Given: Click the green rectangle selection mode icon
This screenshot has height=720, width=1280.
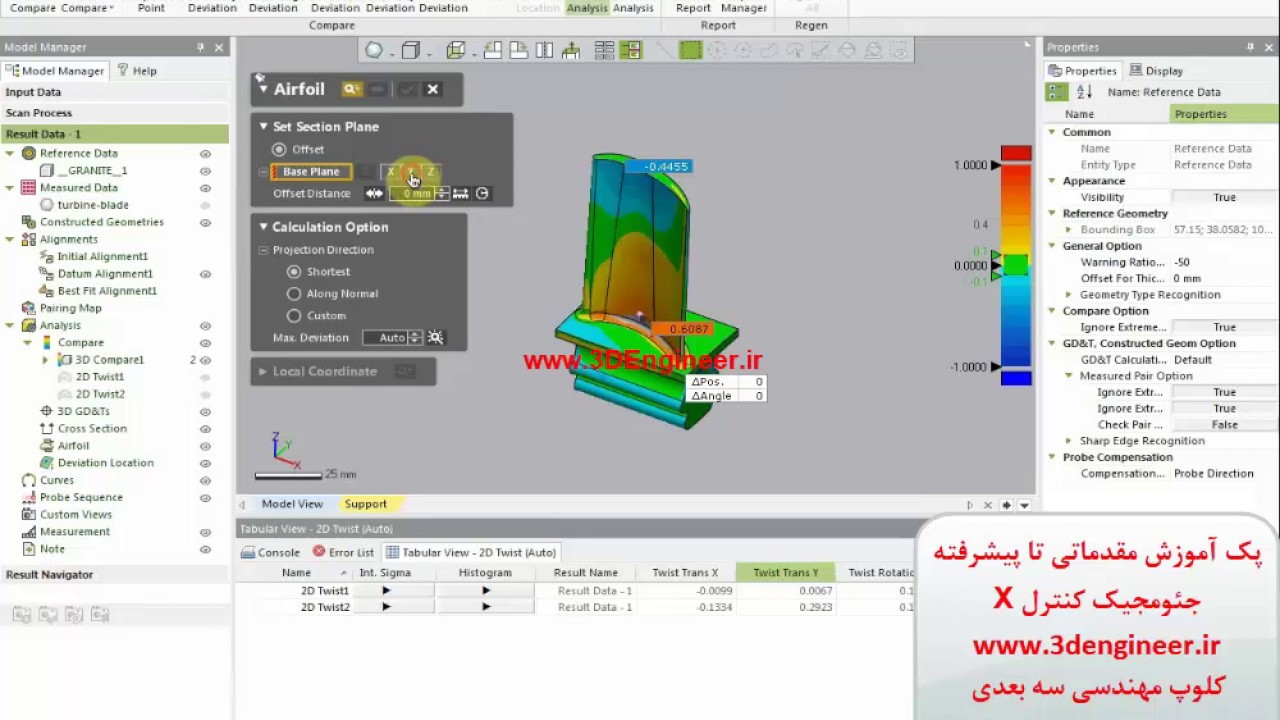Looking at the screenshot, I should click(x=690, y=50).
